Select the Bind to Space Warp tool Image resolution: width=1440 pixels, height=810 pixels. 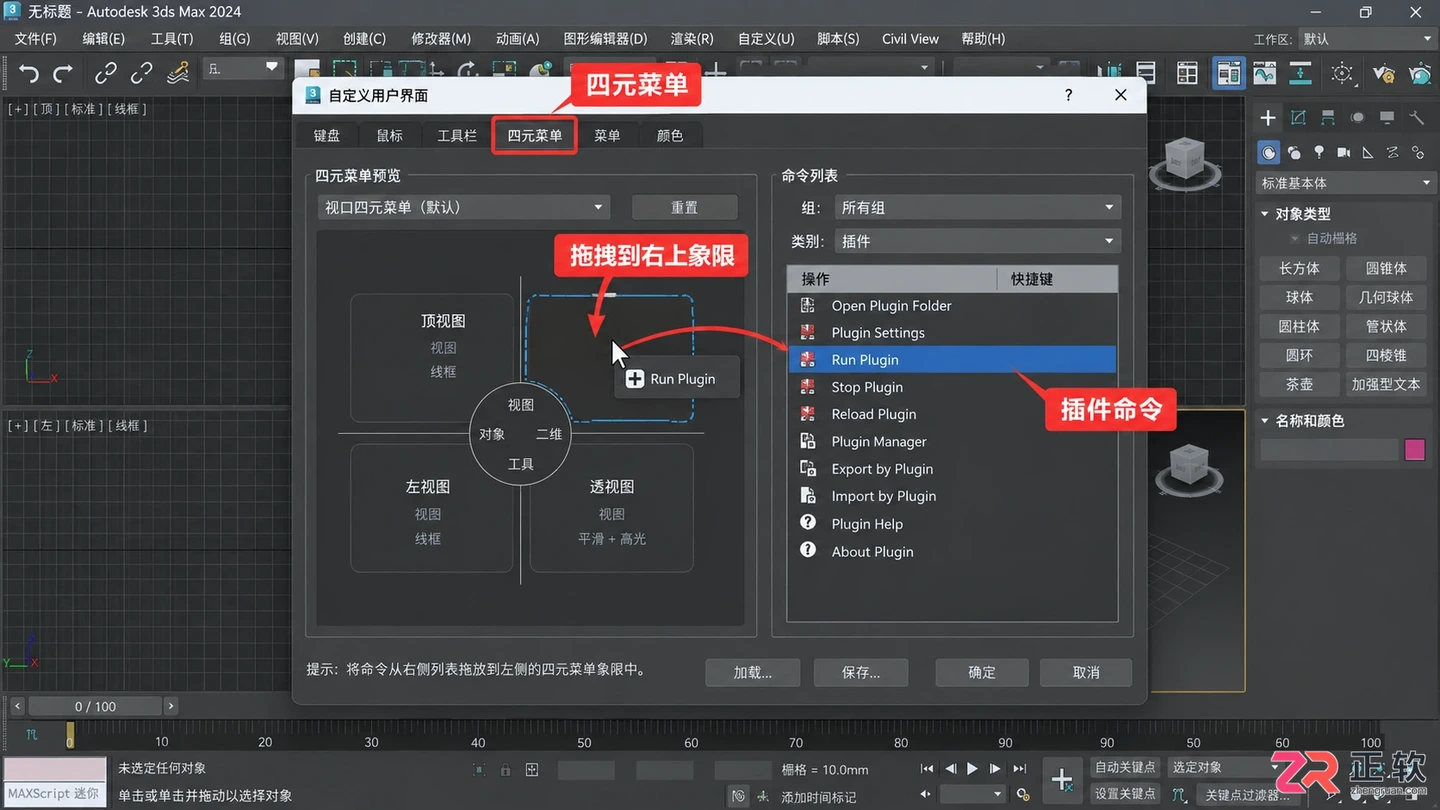[x=178, y=73]
